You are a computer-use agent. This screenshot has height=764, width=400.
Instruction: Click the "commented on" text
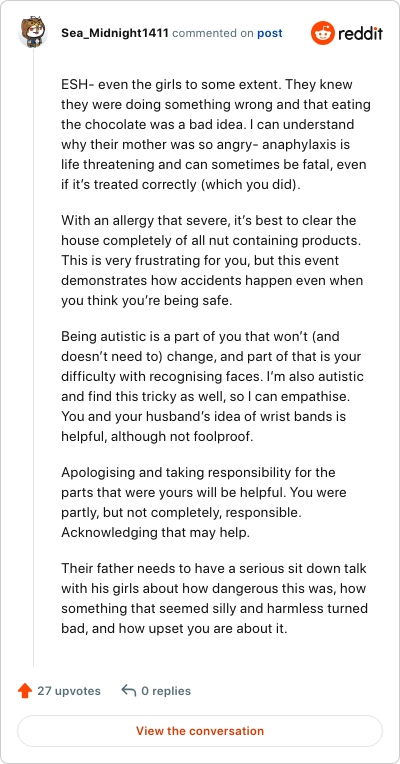pyautogui.click(x=213, y=34)
